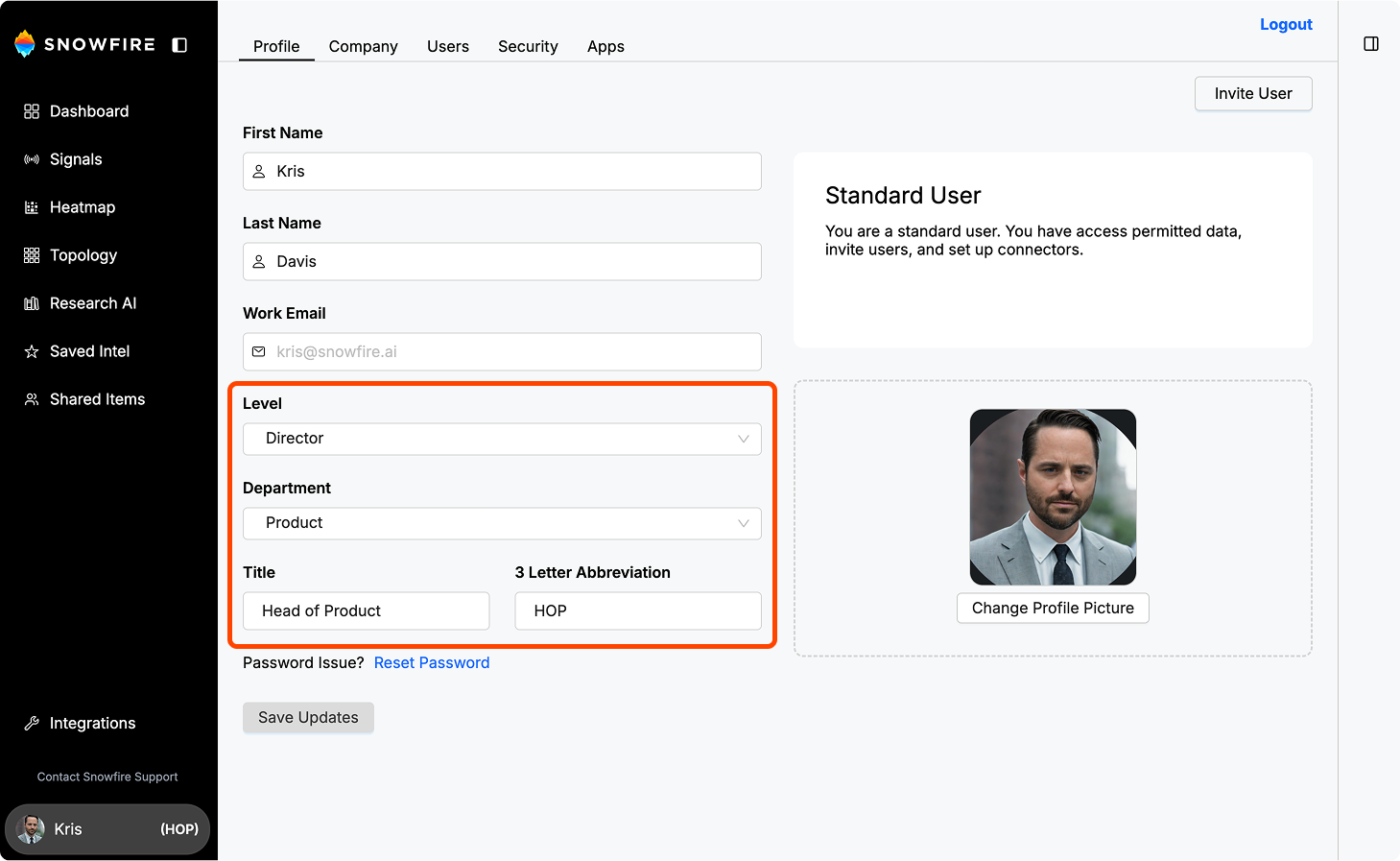Click Contact Snowfire Support link
Viewport: 1400px width, 861px height.
tap(107, 777)
